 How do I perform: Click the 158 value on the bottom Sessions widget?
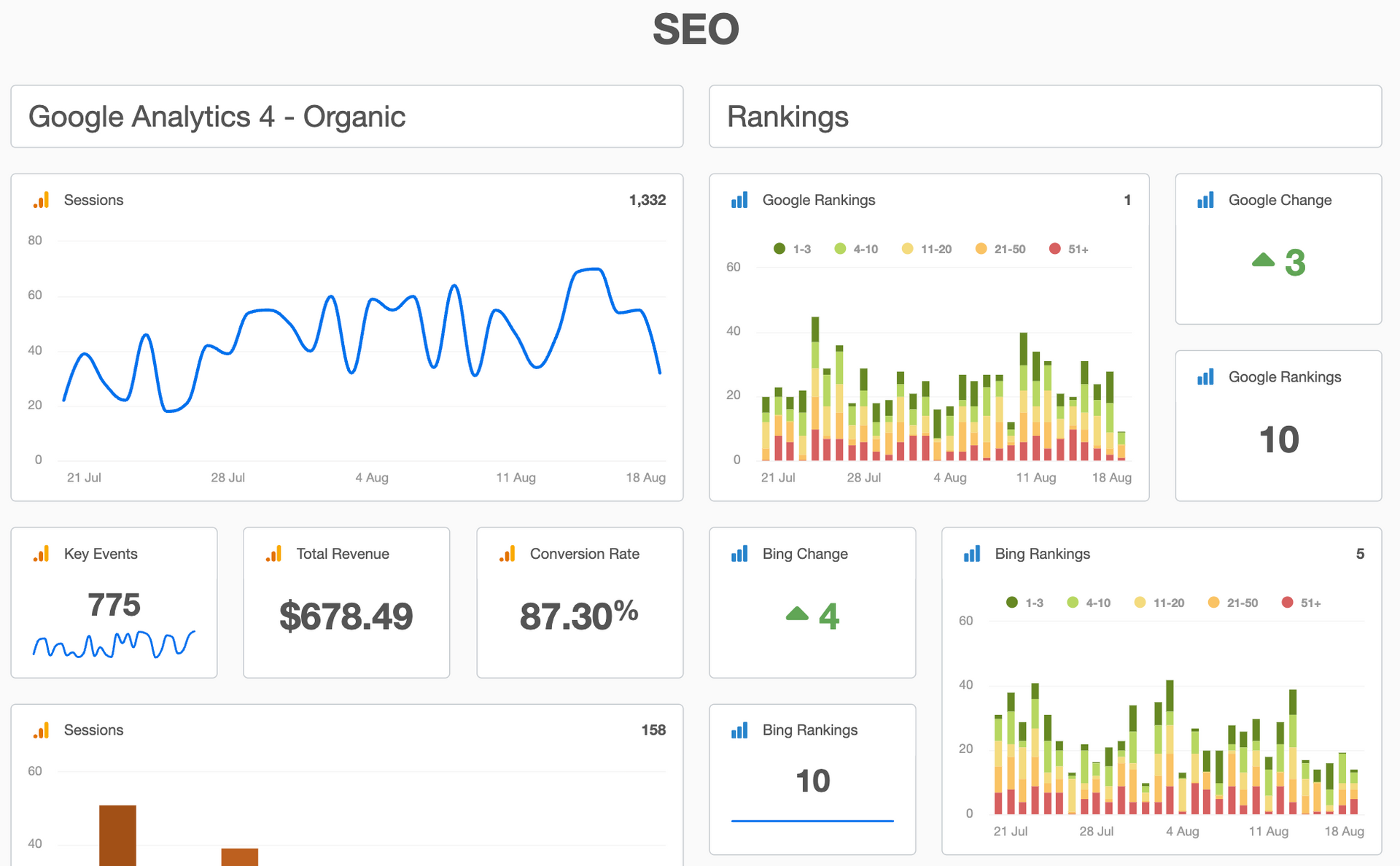pyautogui.click(x=653, y=730)
